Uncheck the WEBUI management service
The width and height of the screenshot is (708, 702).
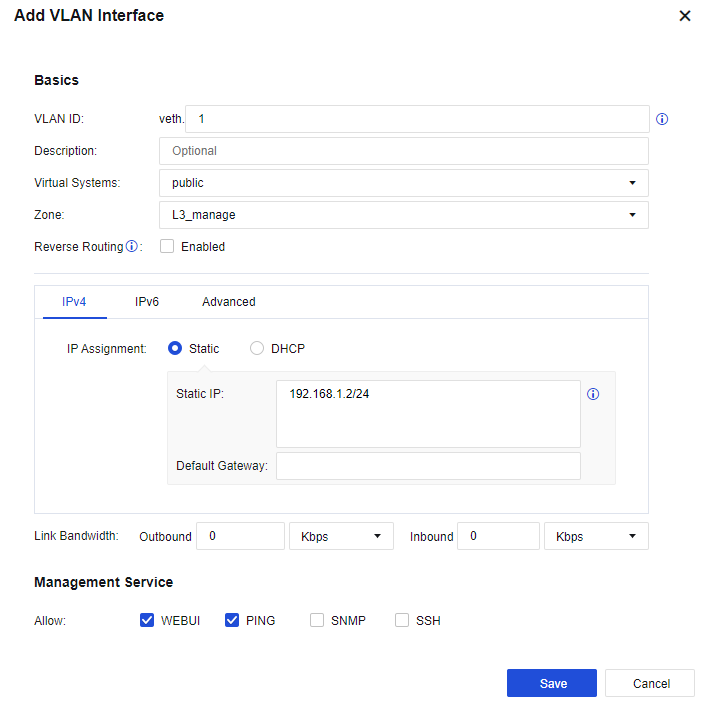coord(148,620)
